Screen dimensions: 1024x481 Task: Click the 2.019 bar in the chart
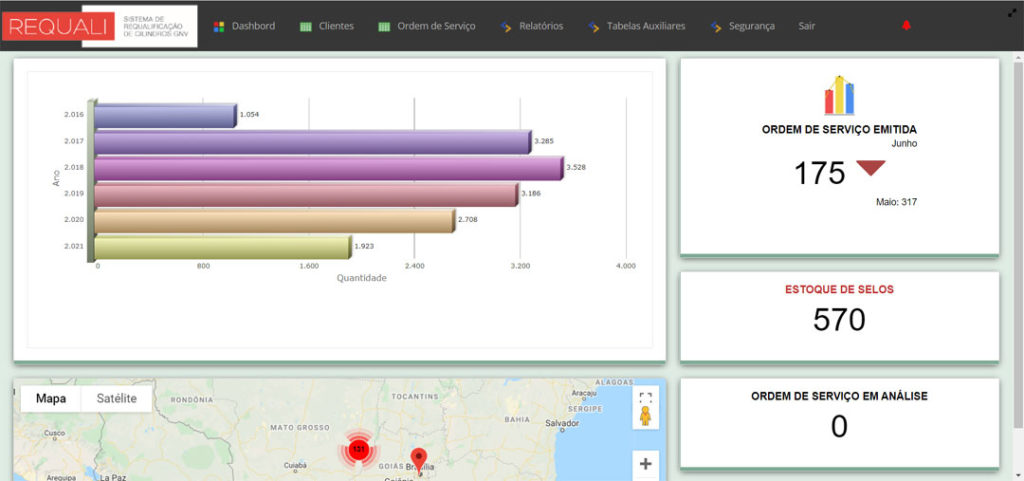[x=306, y=194]
